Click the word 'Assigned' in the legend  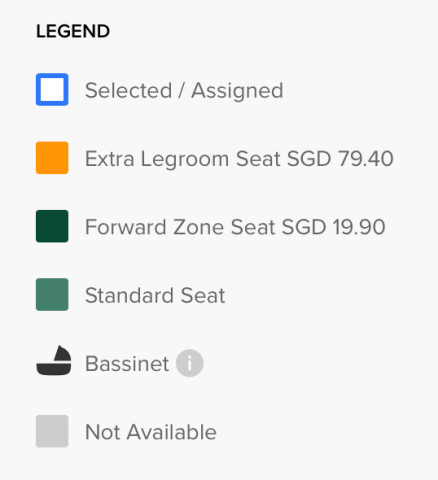(x=237, y=91)
